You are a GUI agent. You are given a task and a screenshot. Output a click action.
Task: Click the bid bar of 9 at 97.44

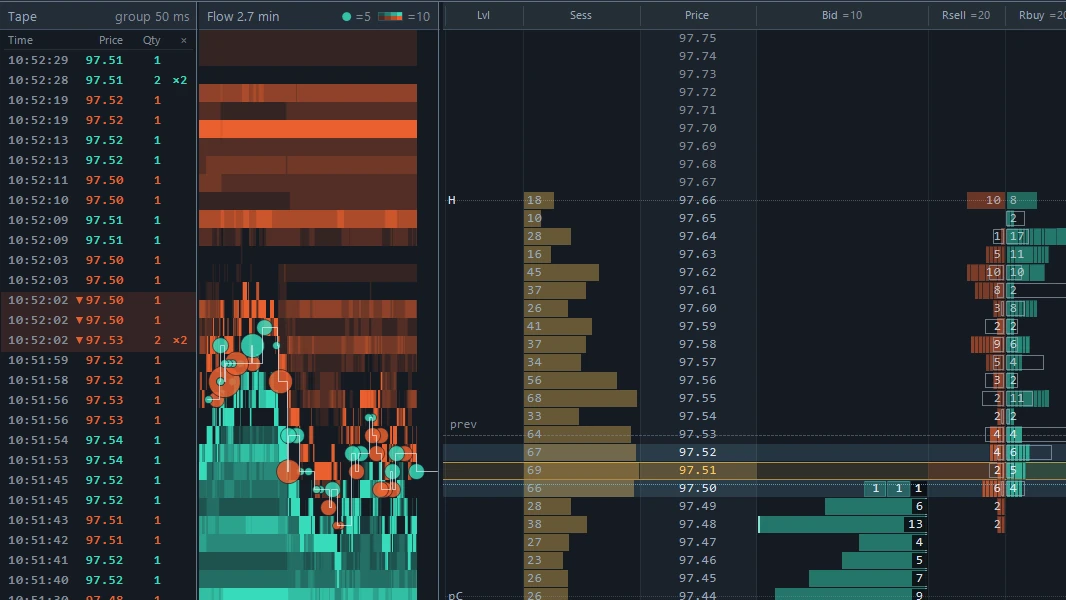[850, 595]
